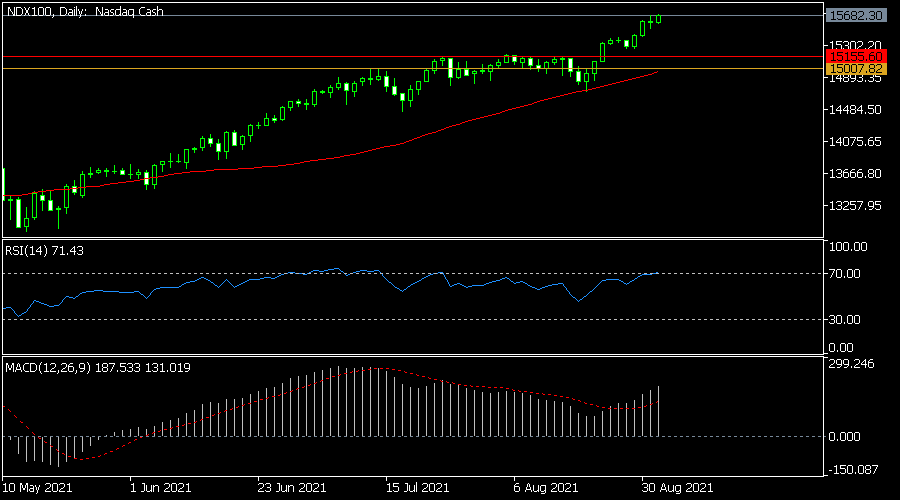Click the latest candlestick near 15682
900x500 pixels.
pos(658,19)
